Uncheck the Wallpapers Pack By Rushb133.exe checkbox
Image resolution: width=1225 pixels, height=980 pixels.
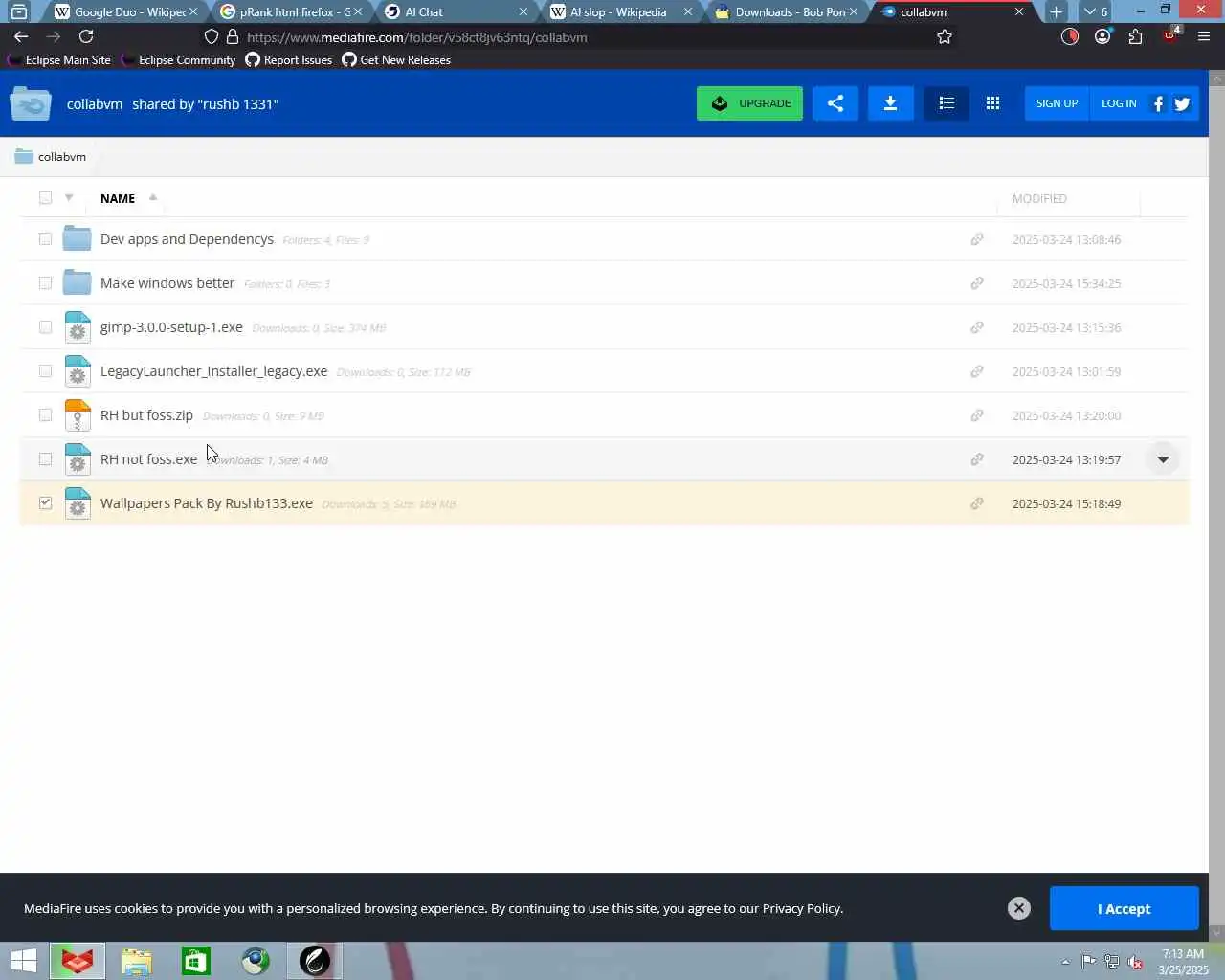click(45, 502)
